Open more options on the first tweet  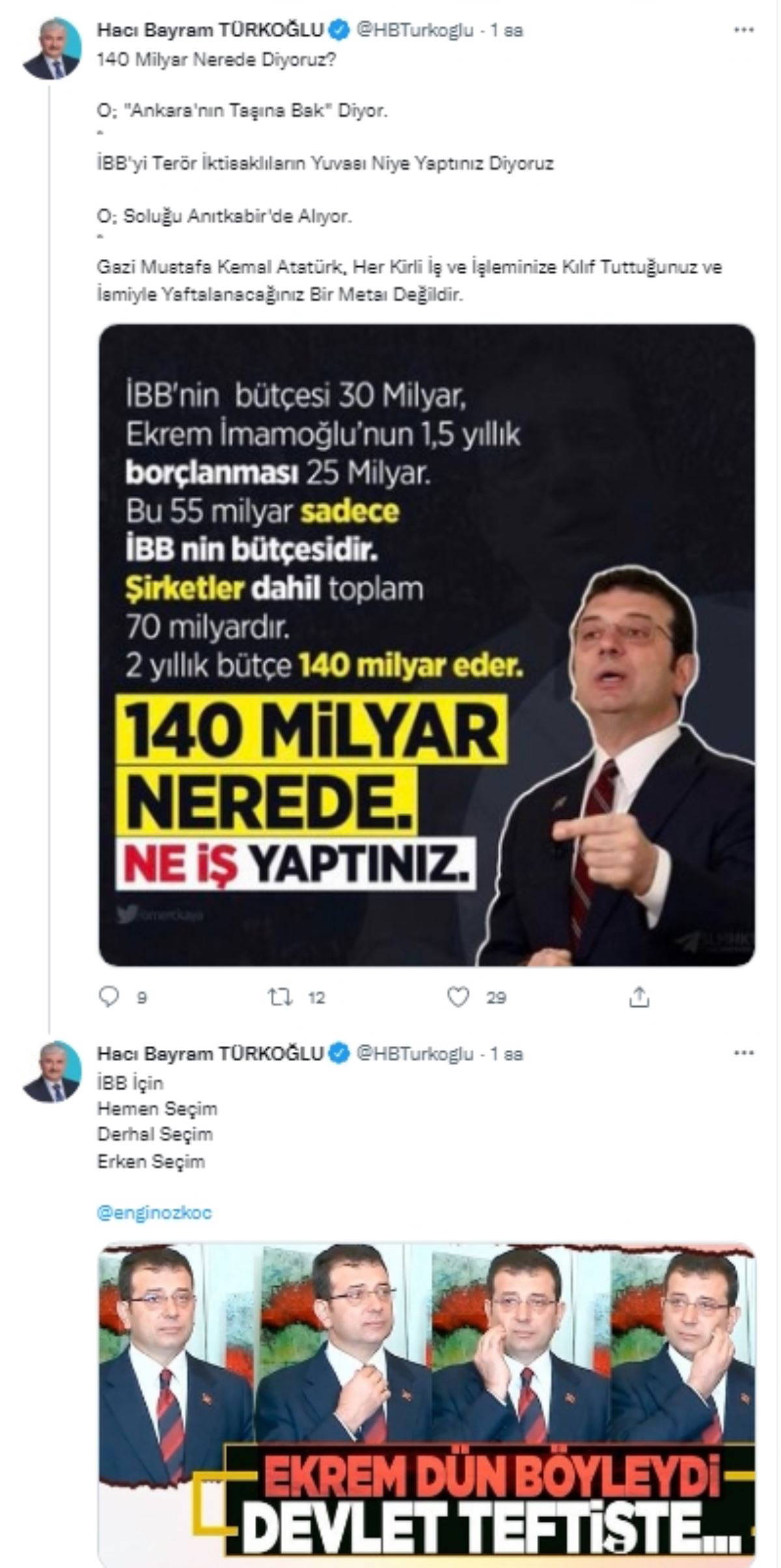click(x=743, y=30)
